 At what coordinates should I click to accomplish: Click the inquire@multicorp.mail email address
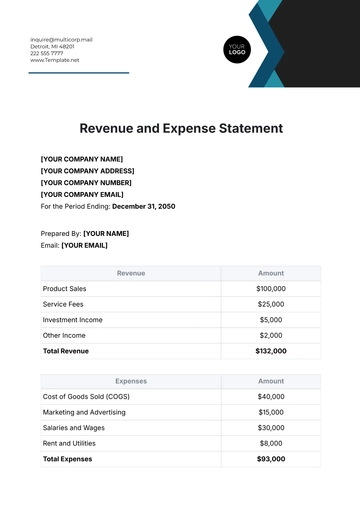(x=61, y=40)
